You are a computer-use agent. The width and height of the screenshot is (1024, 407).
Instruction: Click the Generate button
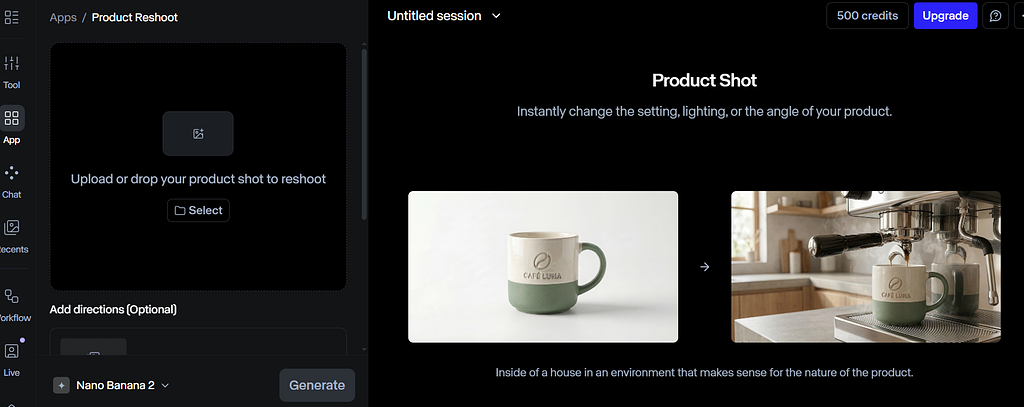[316, 385]
